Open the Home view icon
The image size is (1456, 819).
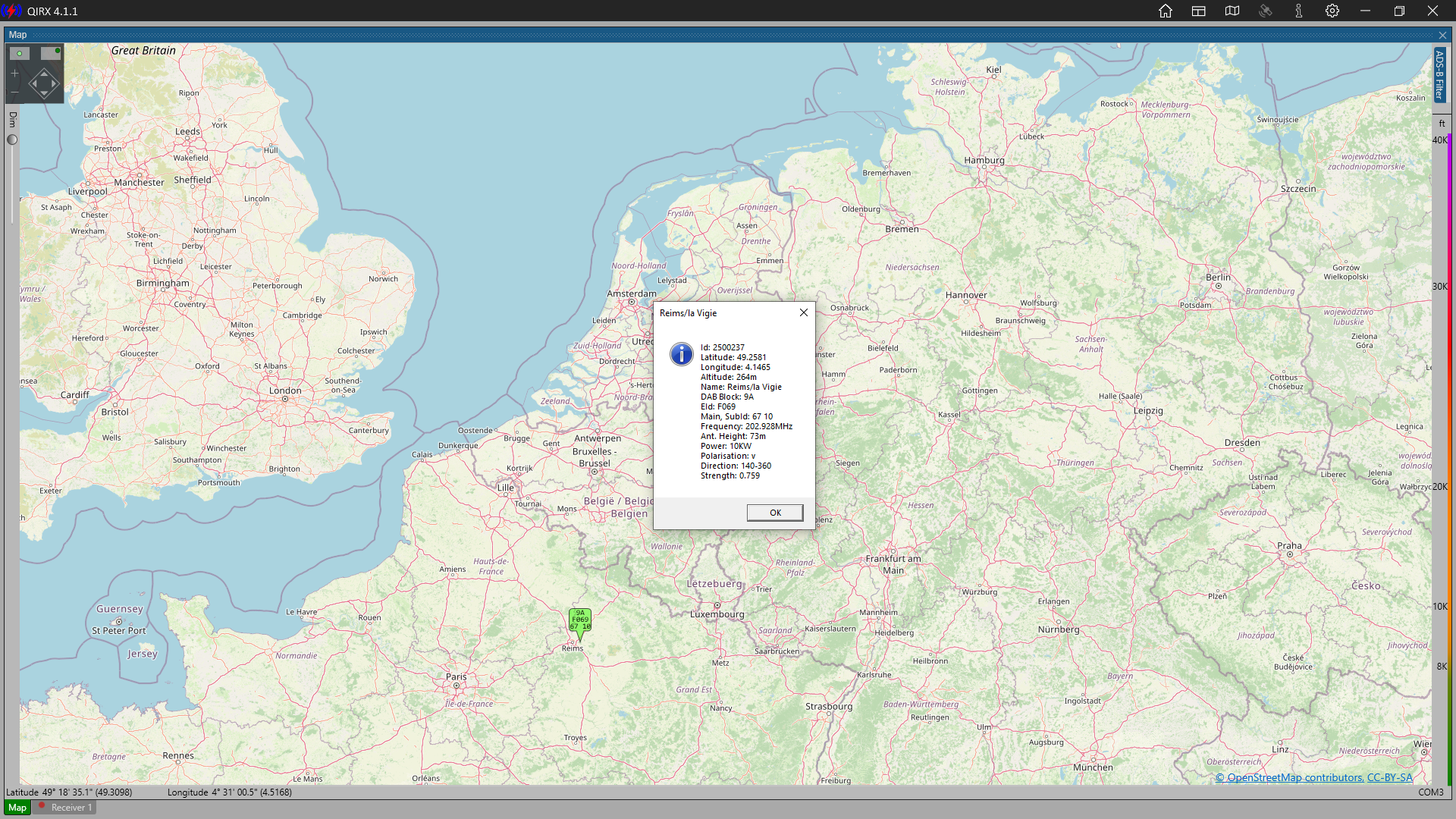1166,11
